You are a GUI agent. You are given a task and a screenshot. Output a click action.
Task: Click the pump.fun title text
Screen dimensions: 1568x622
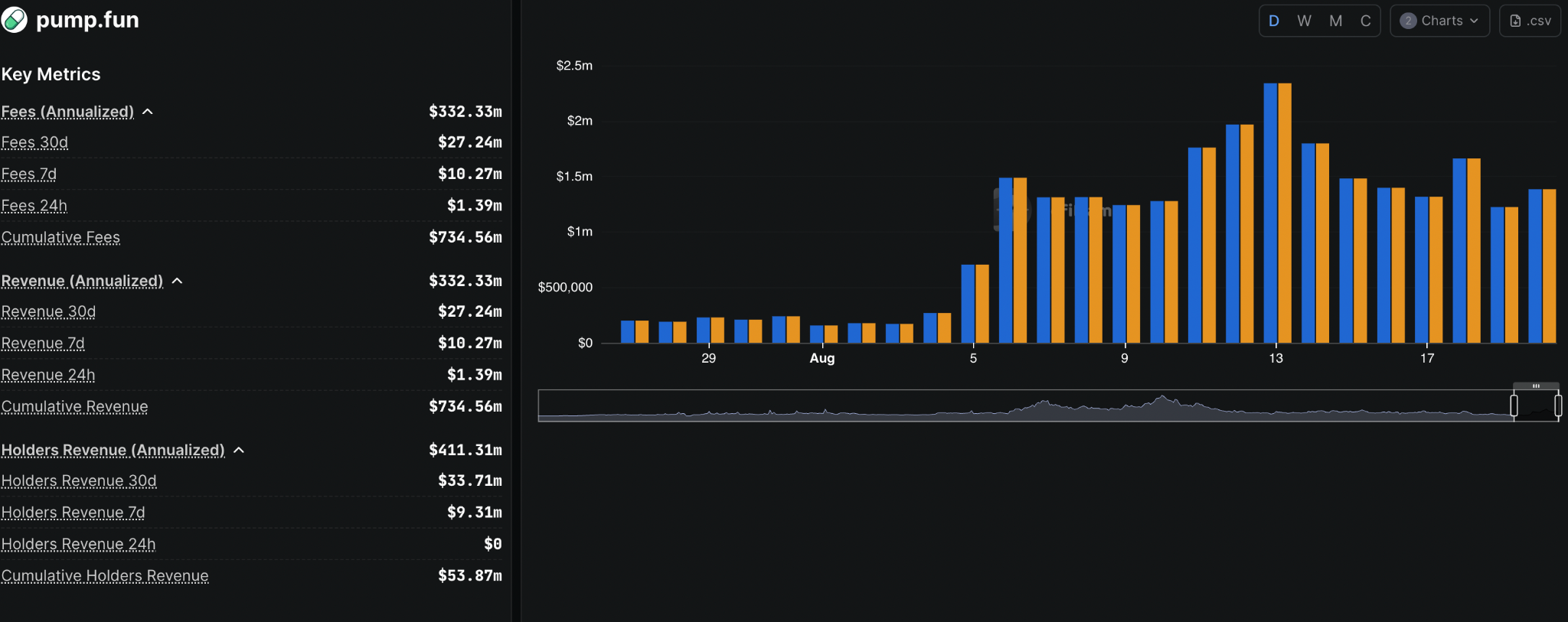(x=87, y=20)
